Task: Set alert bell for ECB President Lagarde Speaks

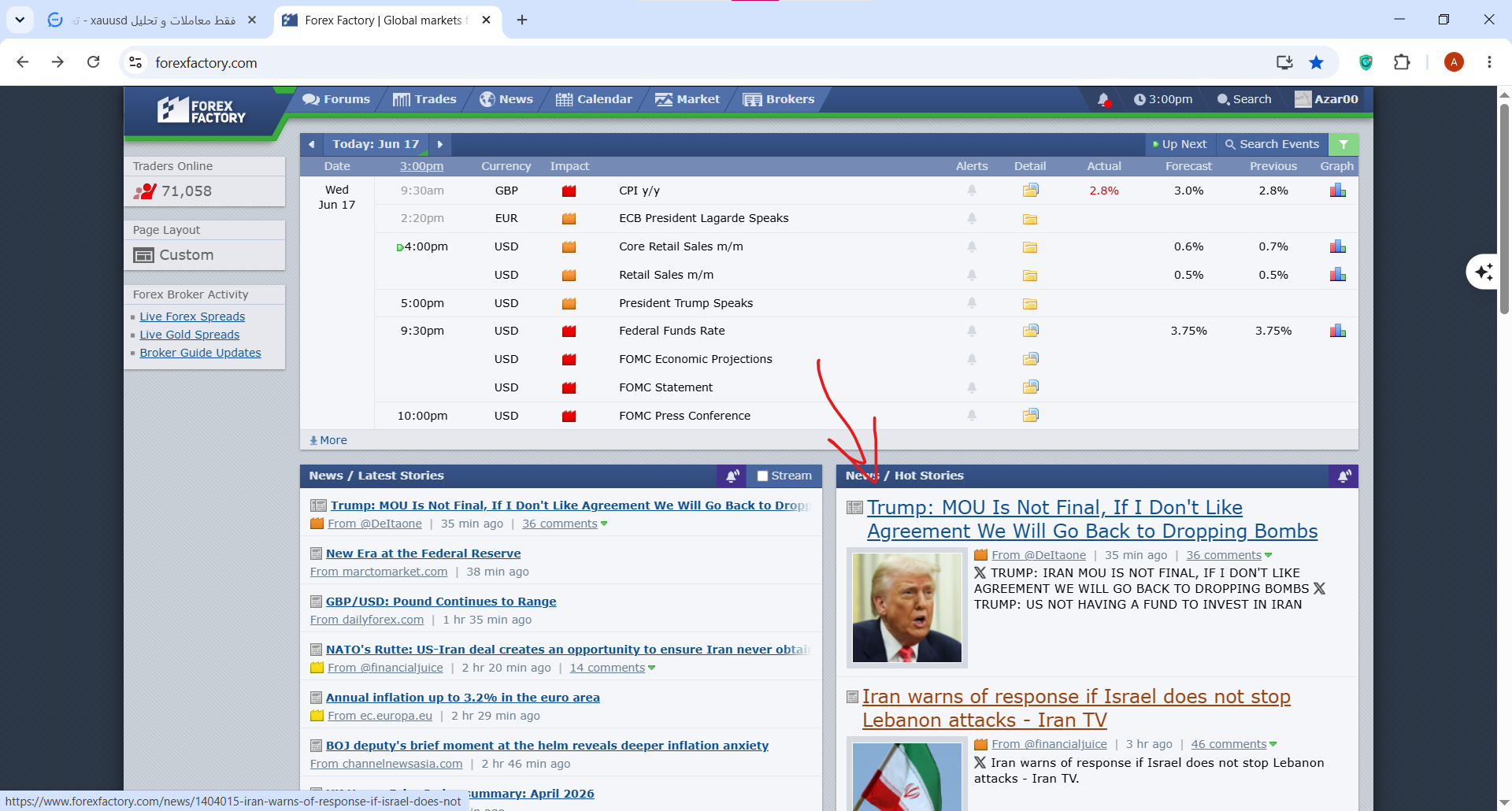Action: click(x=972, y=218)
